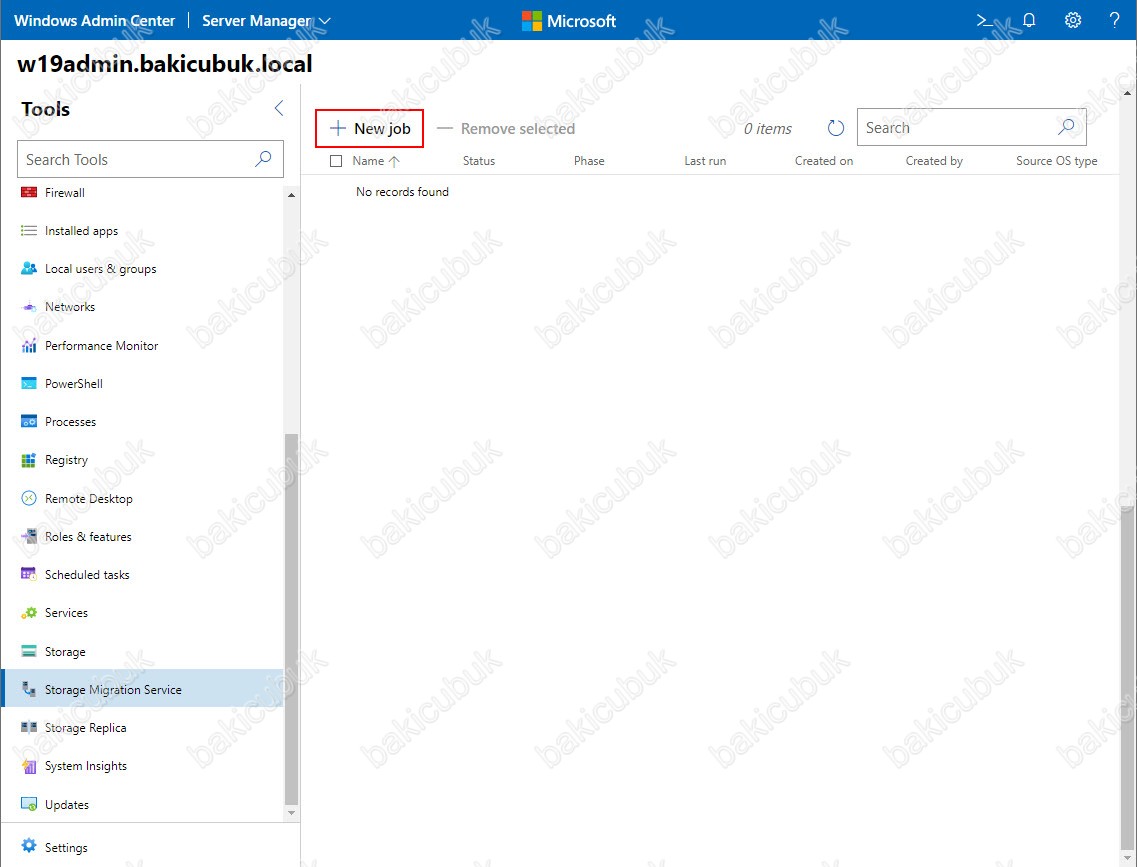Open Installed apps tool

[x=81, y=231]
